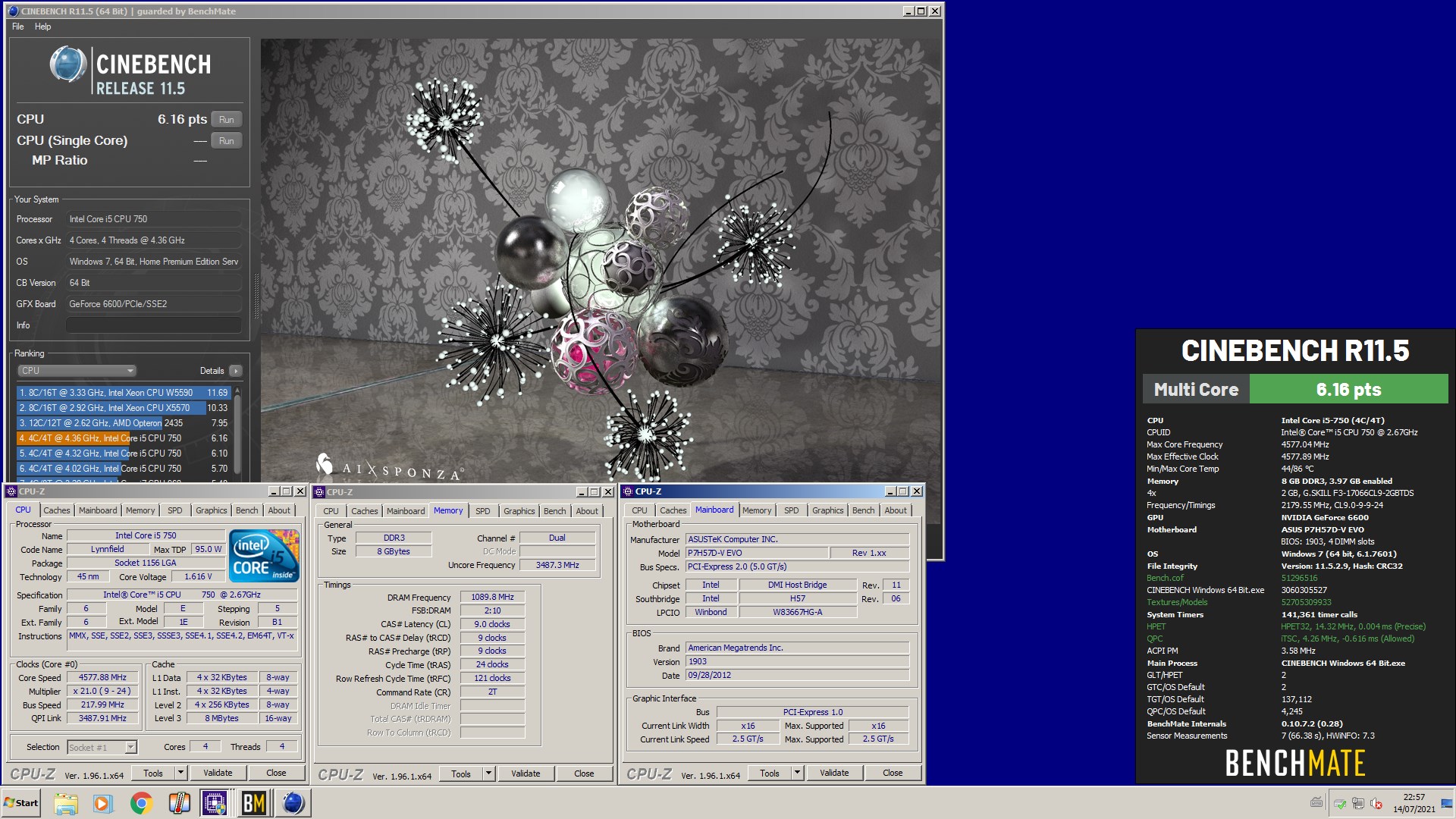Click the muted volume speaker icon
Viewport: 1456px width, 819px height.
click(1376, 803)
